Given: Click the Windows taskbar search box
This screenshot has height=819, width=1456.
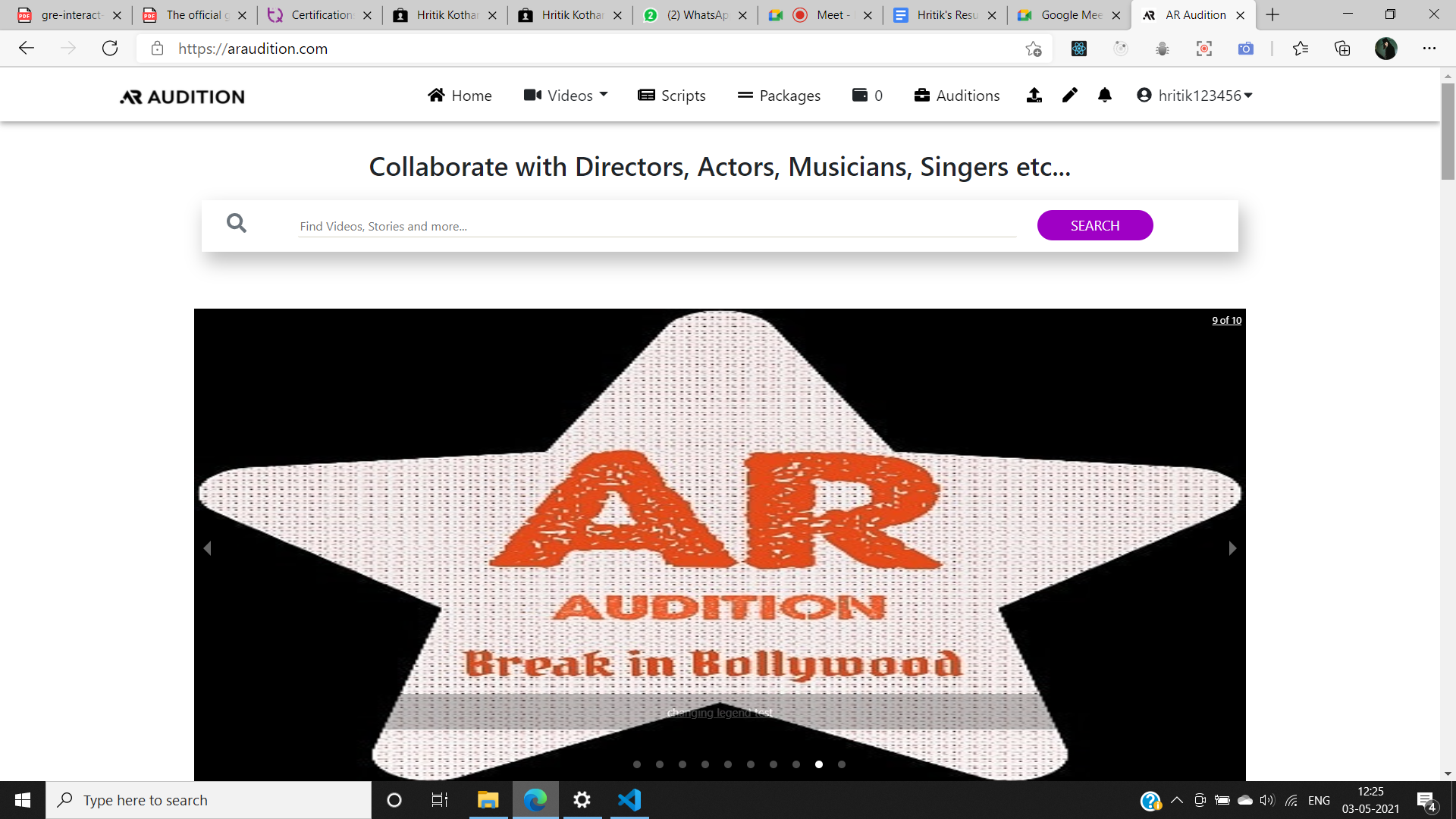Looking at the screenshot, I should tap(209, 800).
